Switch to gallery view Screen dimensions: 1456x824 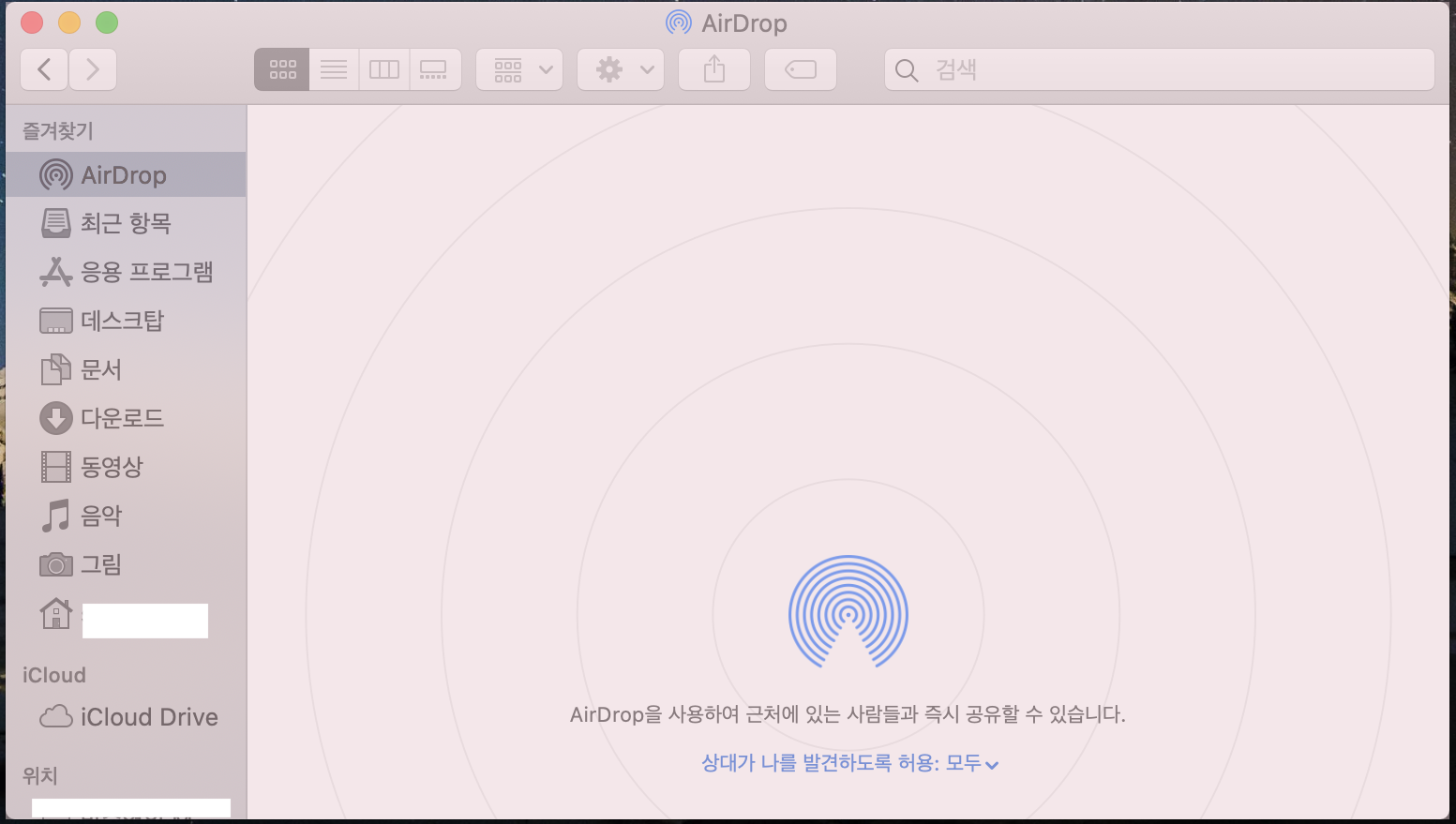[x=434, y=69]
